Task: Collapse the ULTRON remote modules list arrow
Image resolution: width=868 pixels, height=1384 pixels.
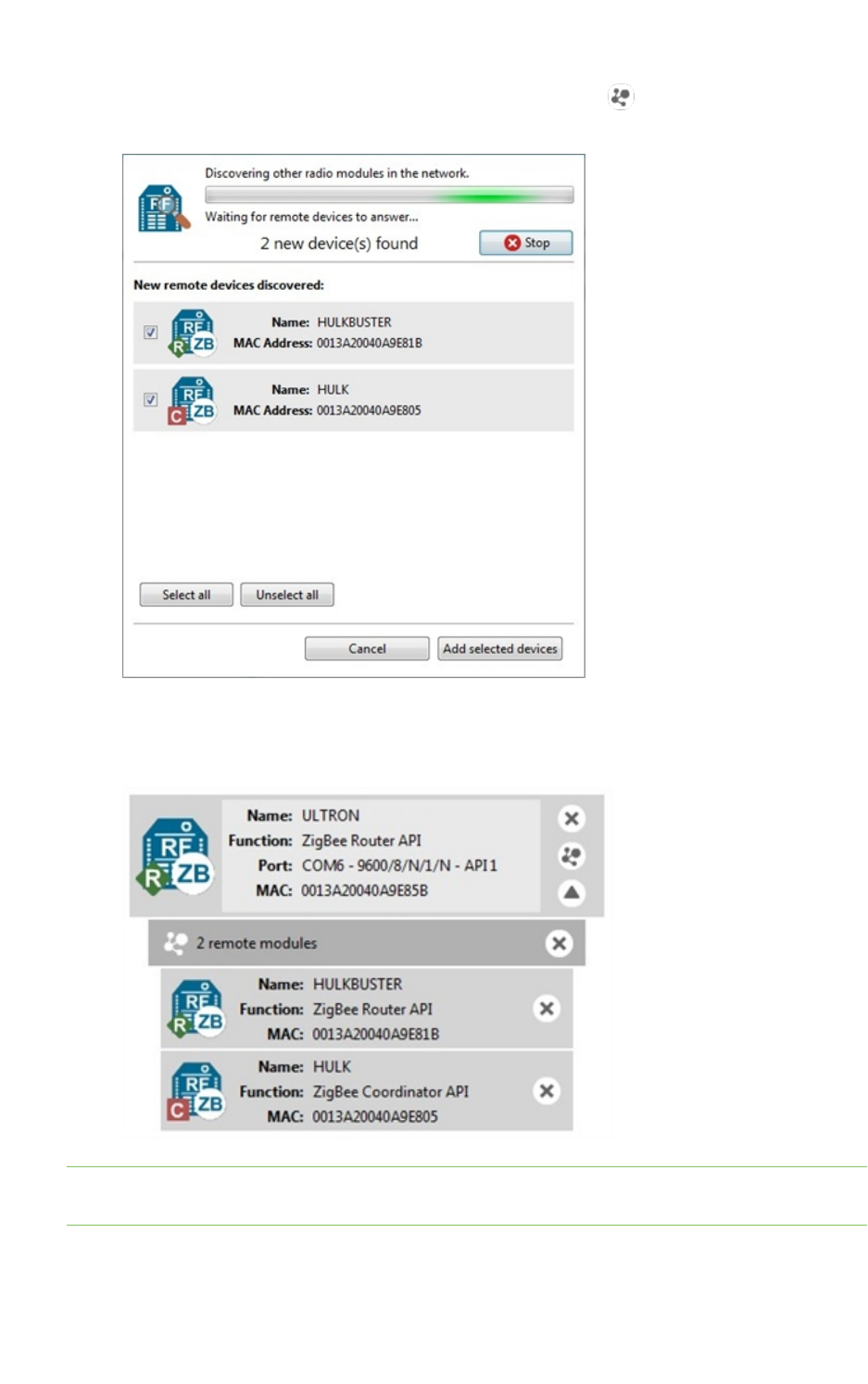Action: point(572,893)
